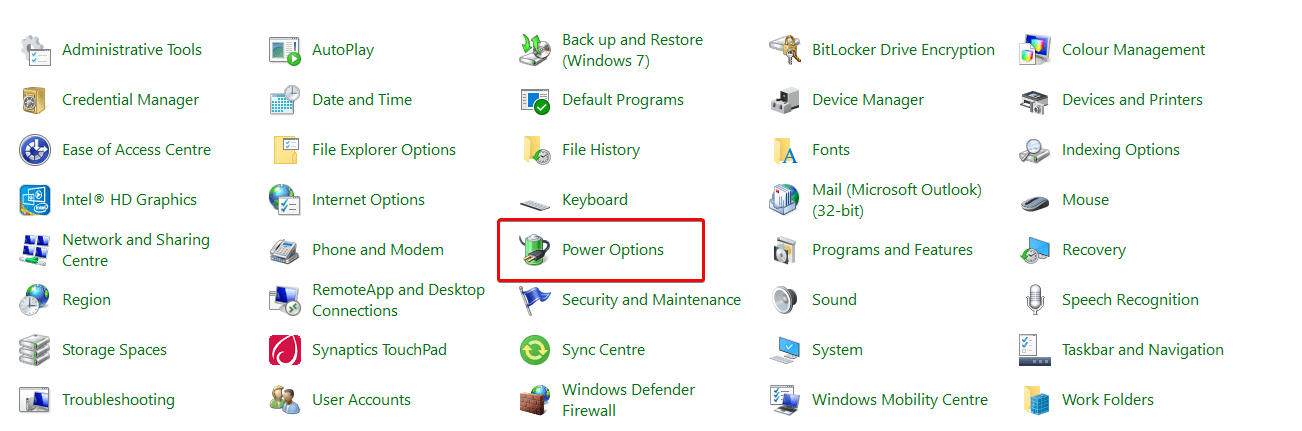Click the Speech Recognition microphone icon
The width and height of the screenshot is (1302, 431).
pyautogui.click(x=1035, y=300)
